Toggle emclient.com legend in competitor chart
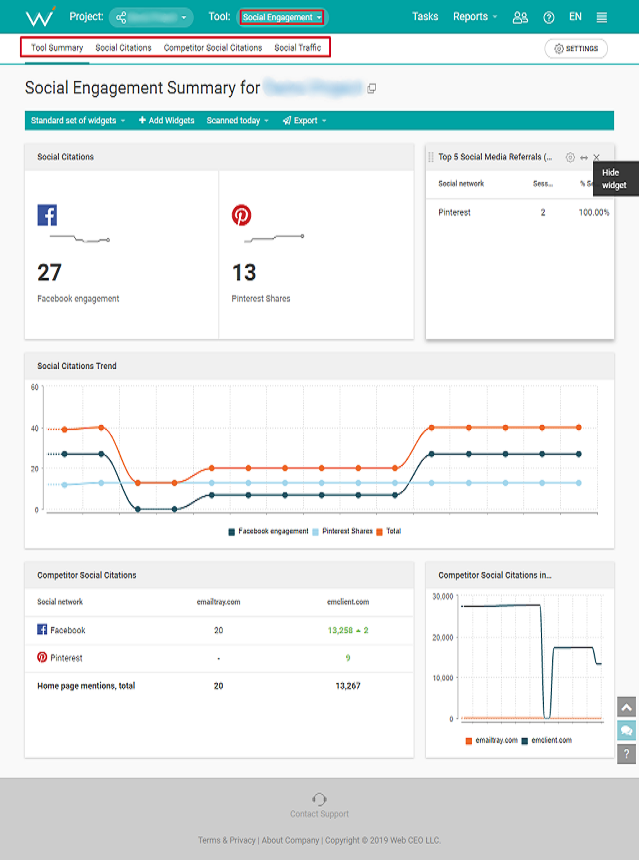 click(546, 740)
